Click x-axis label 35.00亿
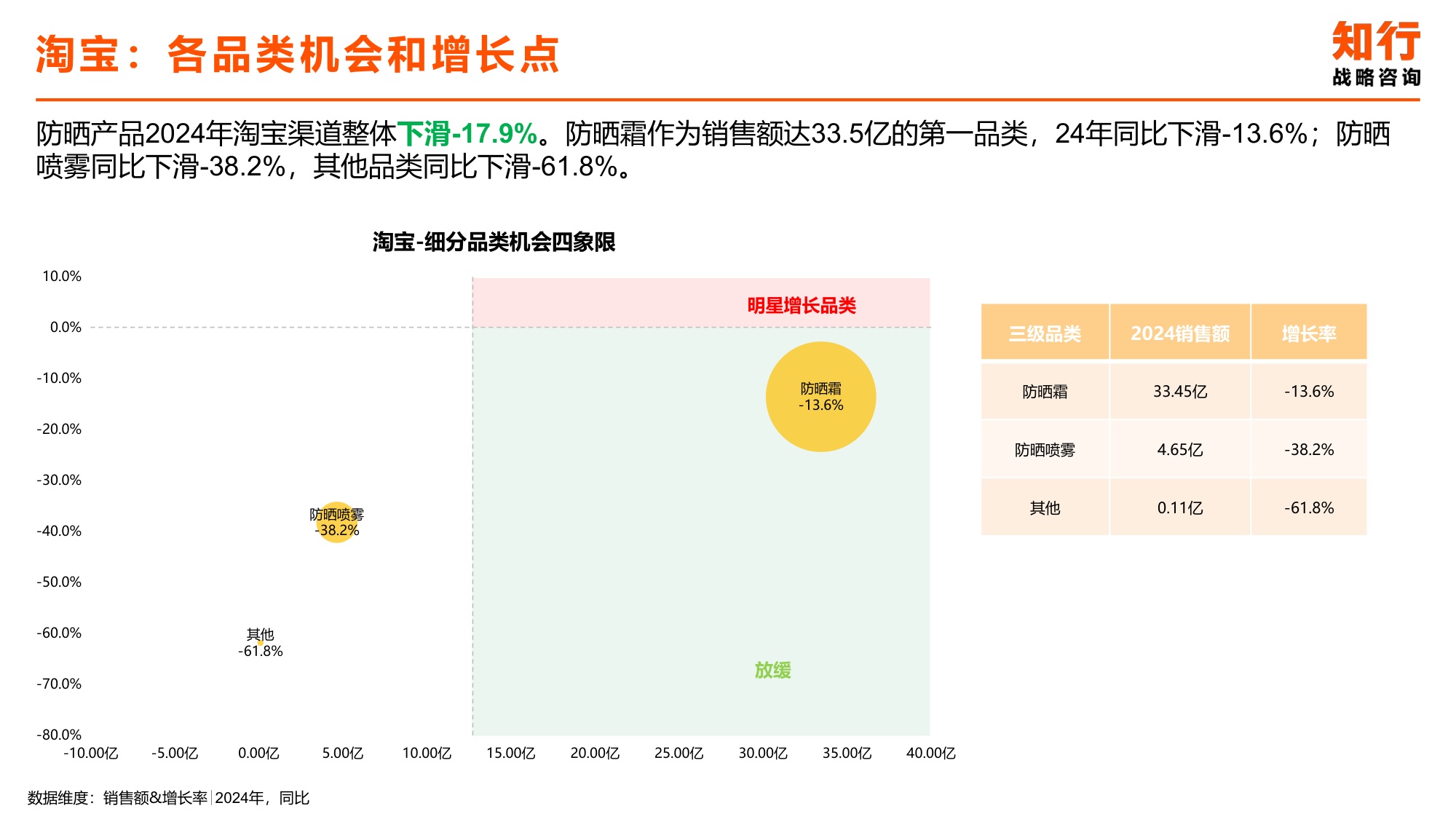This screenshot has height=819, width=1456. (x=847, y=753)
